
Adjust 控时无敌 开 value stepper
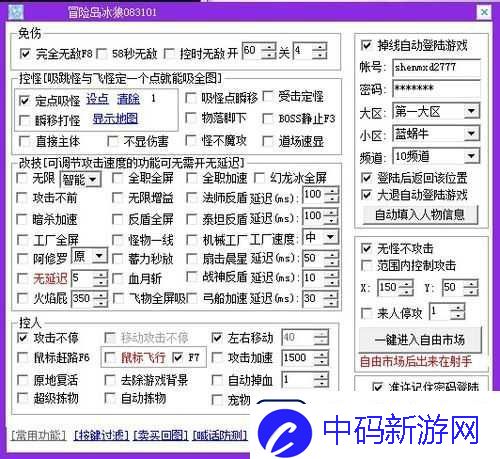click(269, 51)
